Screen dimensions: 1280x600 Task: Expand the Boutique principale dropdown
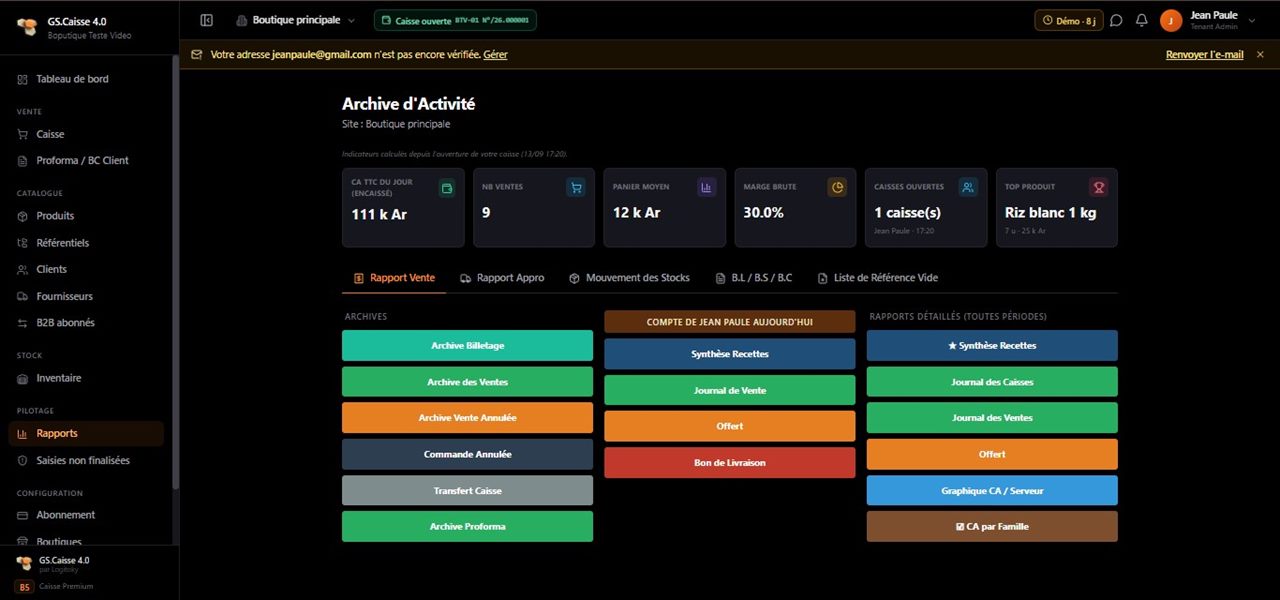coord(296,20)
